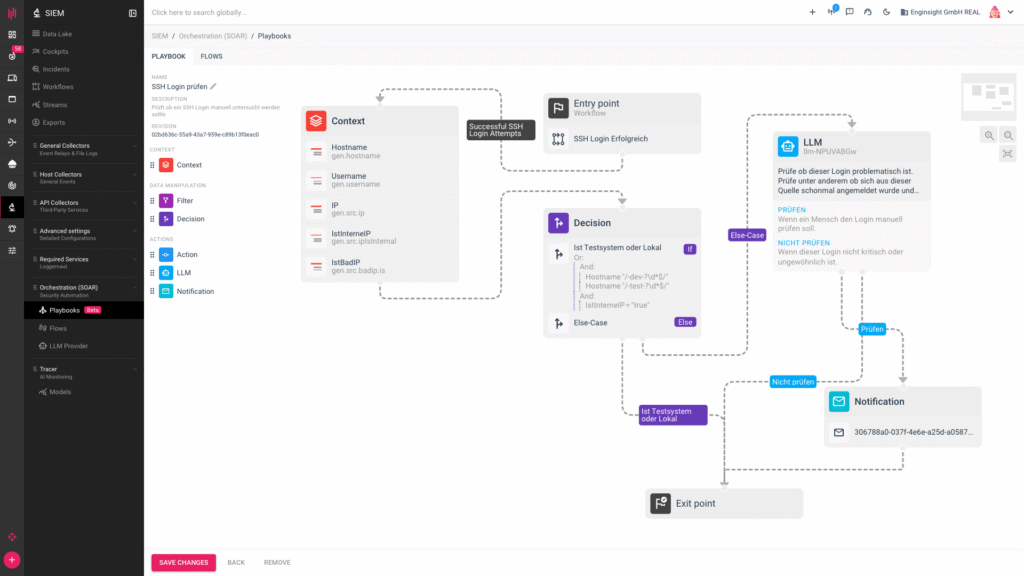Click the zoom in magnifier icon
The image size is (1024, 576).
[989, 135]
